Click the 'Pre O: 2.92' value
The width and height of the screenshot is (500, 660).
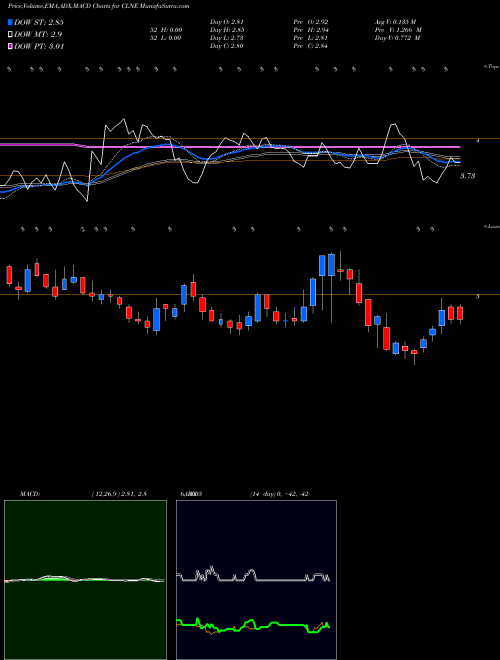click(311, 22)
